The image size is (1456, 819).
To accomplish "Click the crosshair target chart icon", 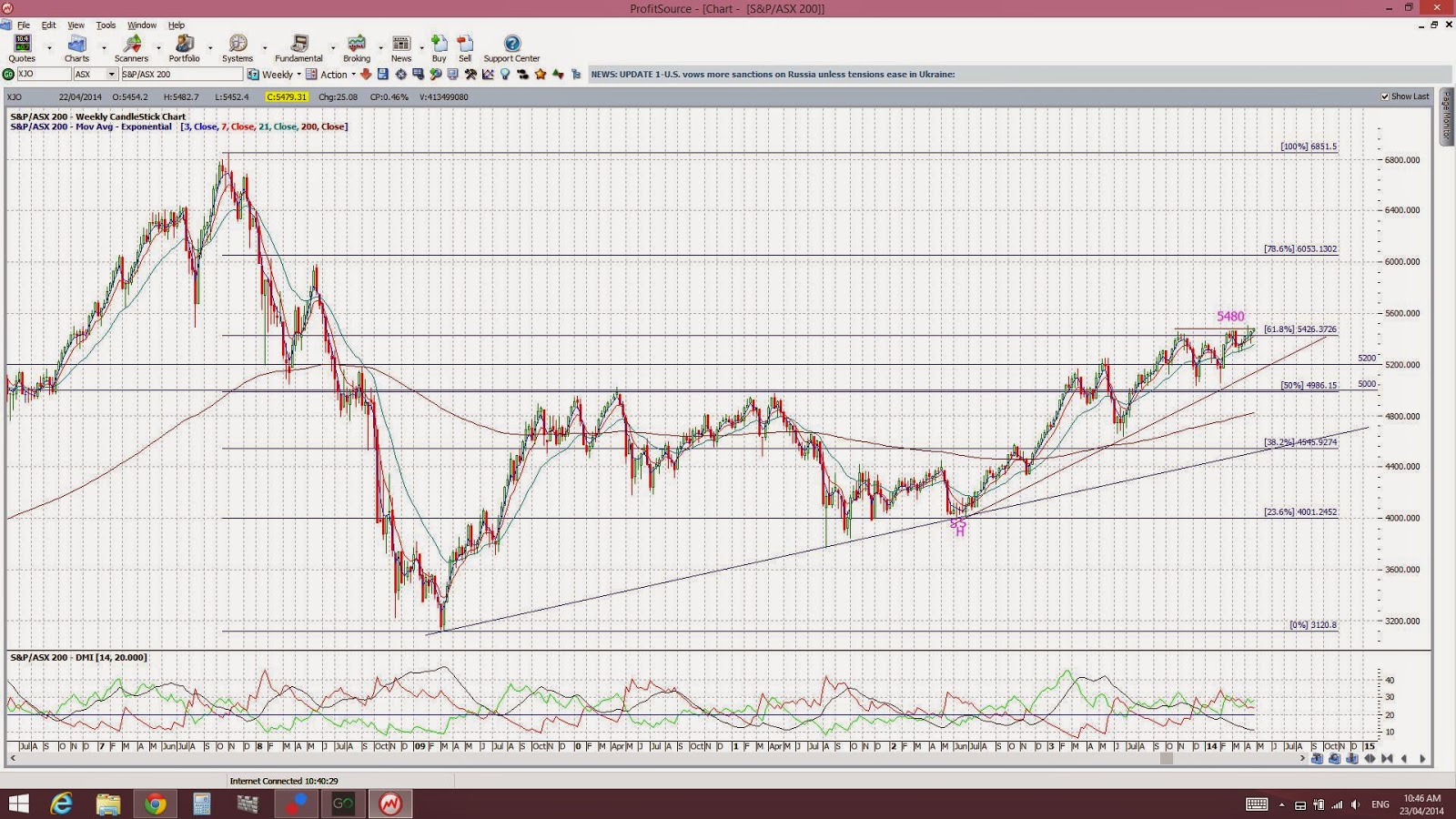I will pyautogui.click(x=400, y=75).
